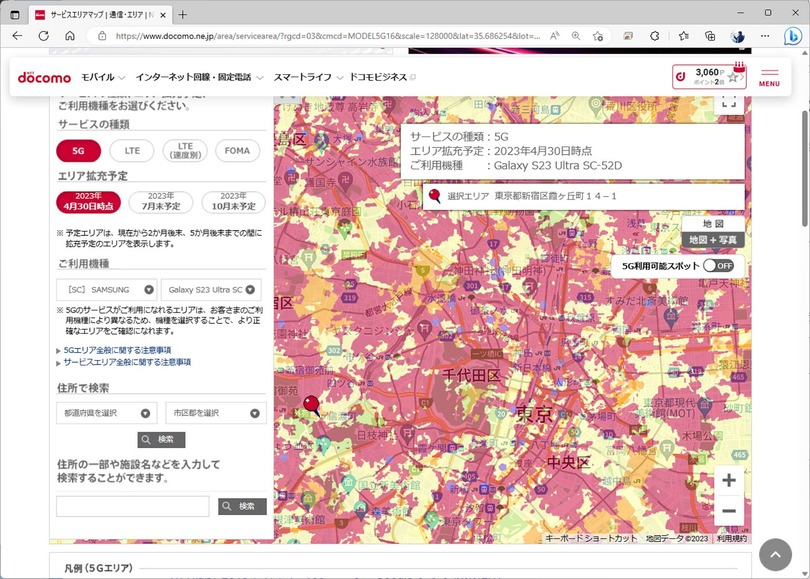The image size is (810, 579).
Task: Select 2023年4月30日時点 area option
Action: coord(88,202)
